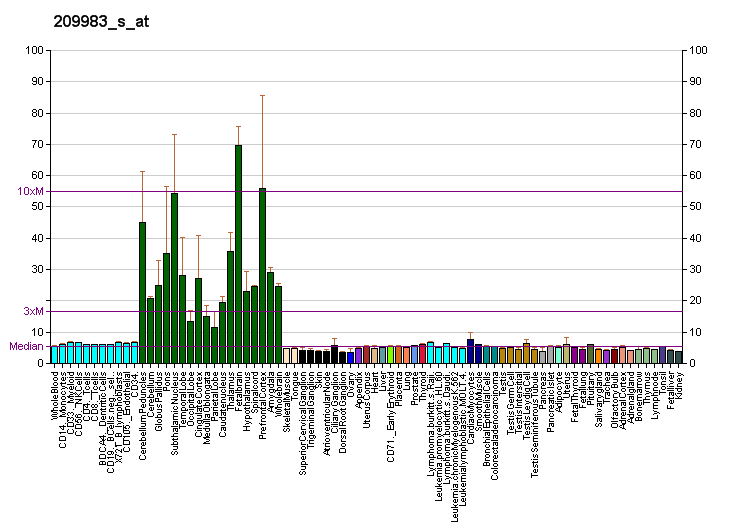The width and height of the screenshot is (732, 530).
Task: Click the Testis Seminiferous Tubule label
Action: coord(535,422)
